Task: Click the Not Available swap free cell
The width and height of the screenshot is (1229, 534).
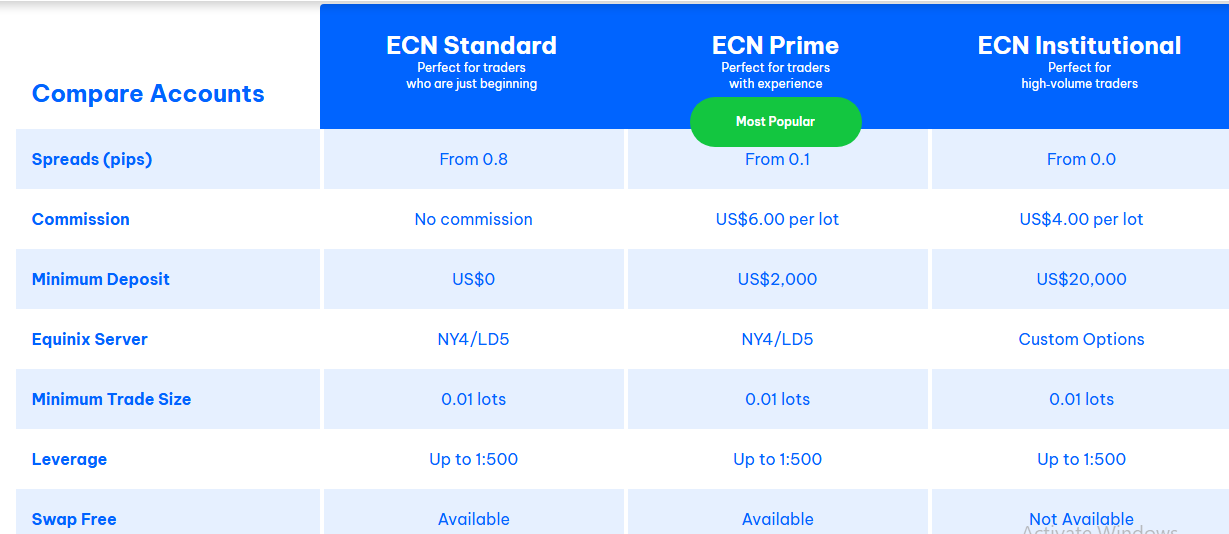Action: point(1081,519)
